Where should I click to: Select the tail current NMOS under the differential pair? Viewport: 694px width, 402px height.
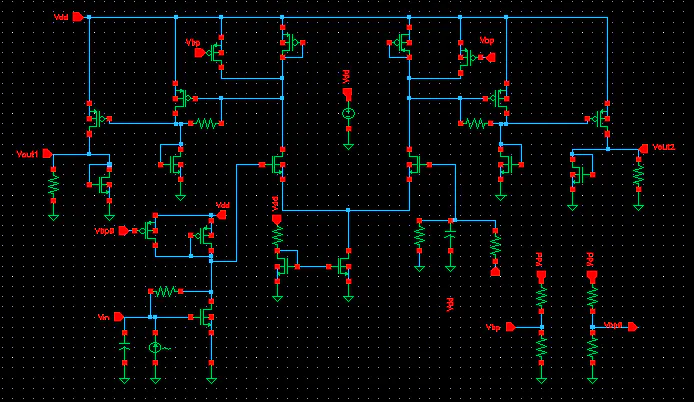coord(341,266)
